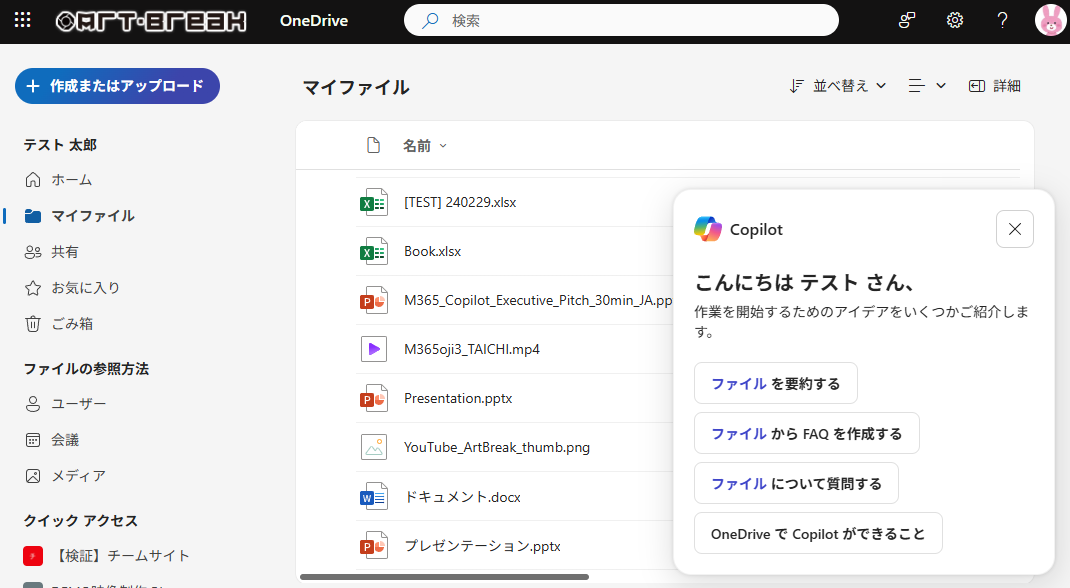Open the view layout options dropdown

pos(927,86)
